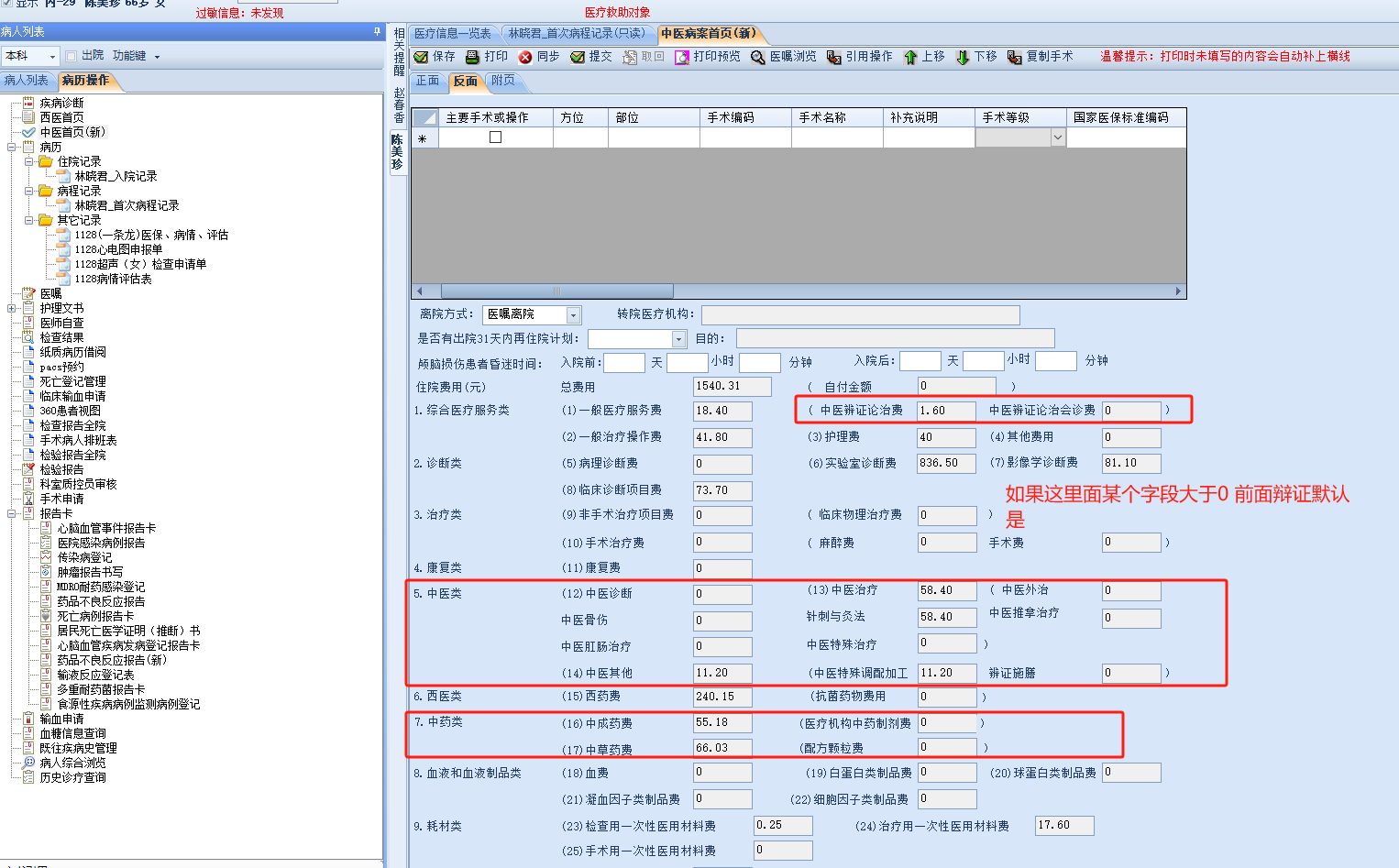Move the row down with 下移

tap(976, 57)
